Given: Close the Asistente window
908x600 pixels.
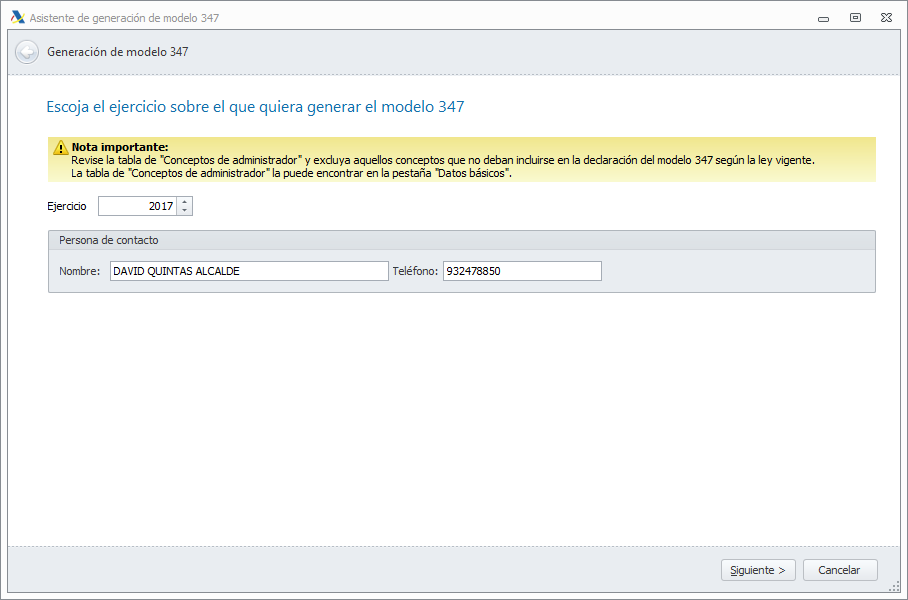Looking at the screenshot, I should pos(886,18).
